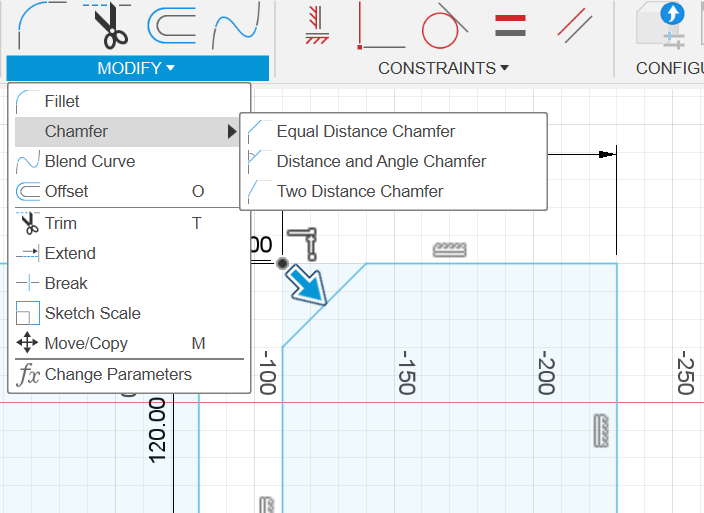
Task: Open the MODIFY dropdown menu
Action: coord(137,68)
